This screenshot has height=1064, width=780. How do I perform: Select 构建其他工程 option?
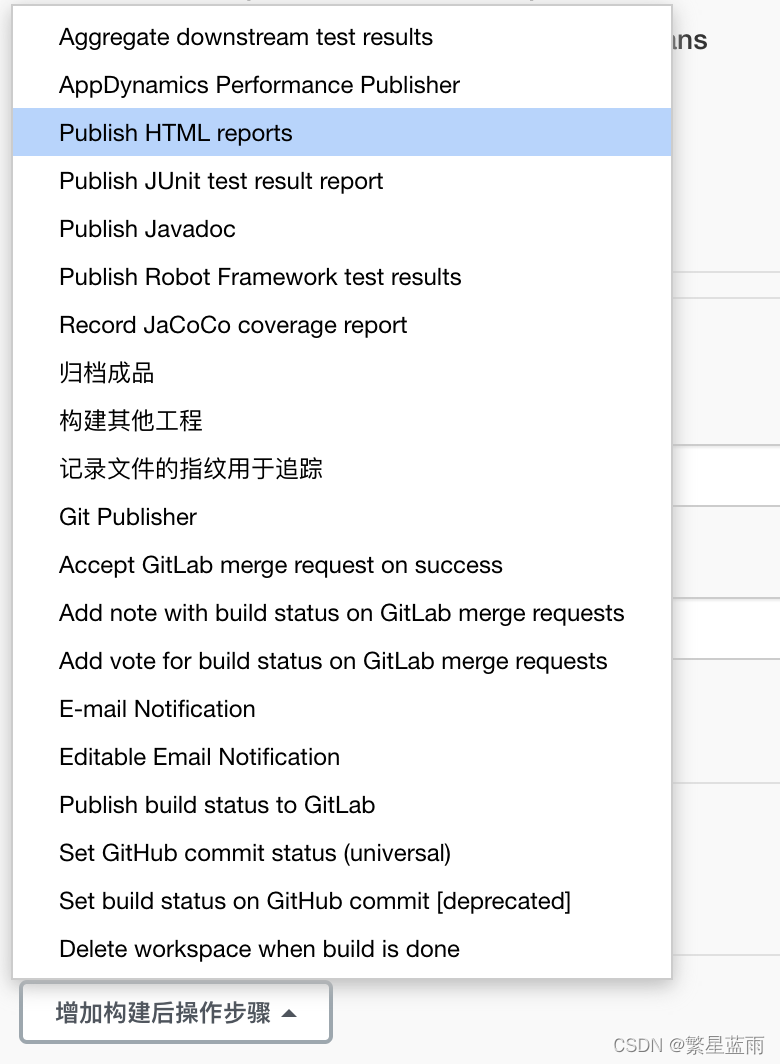coord(341,421)
